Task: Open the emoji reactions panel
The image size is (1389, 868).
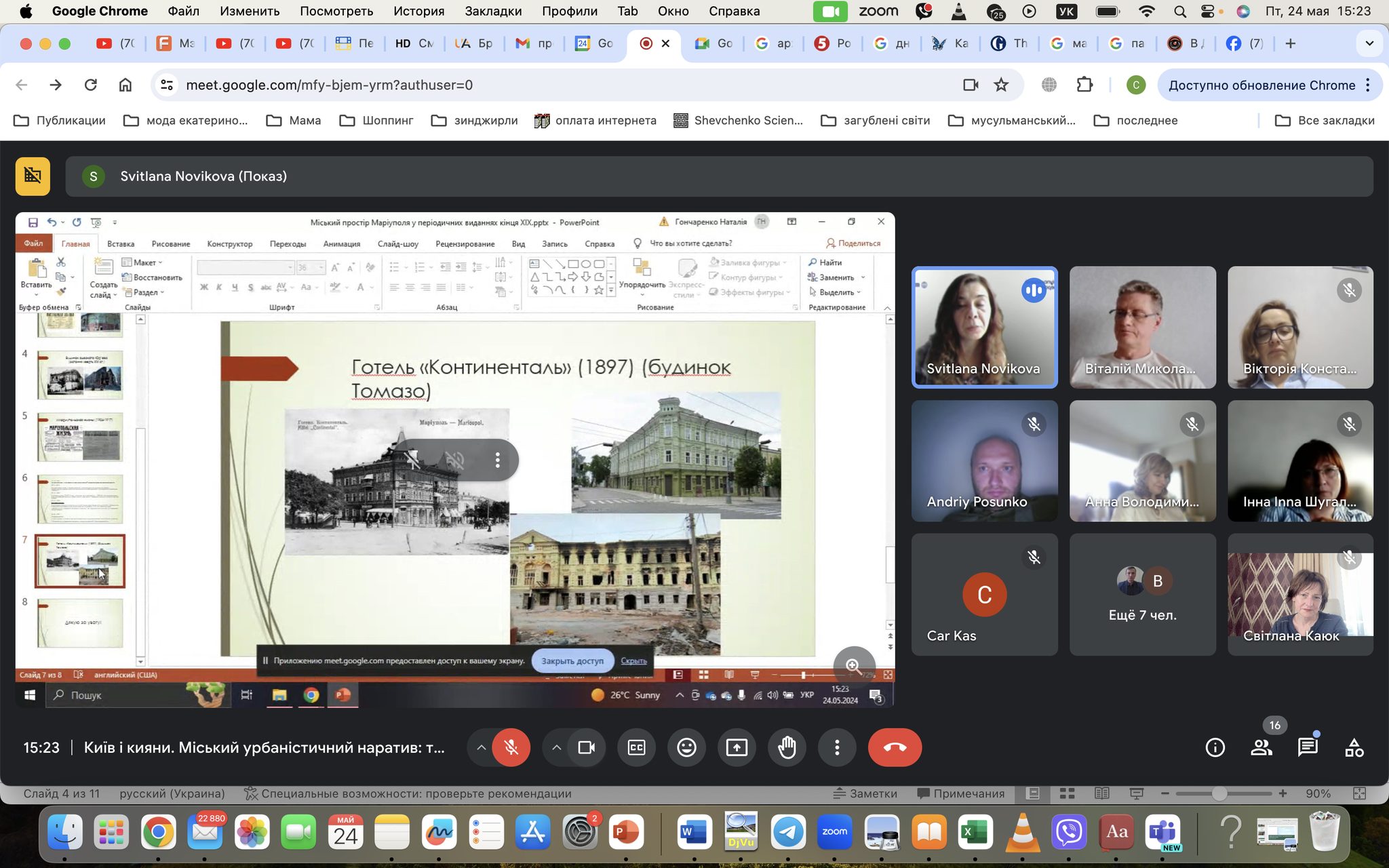Action: tap(686, 747)
